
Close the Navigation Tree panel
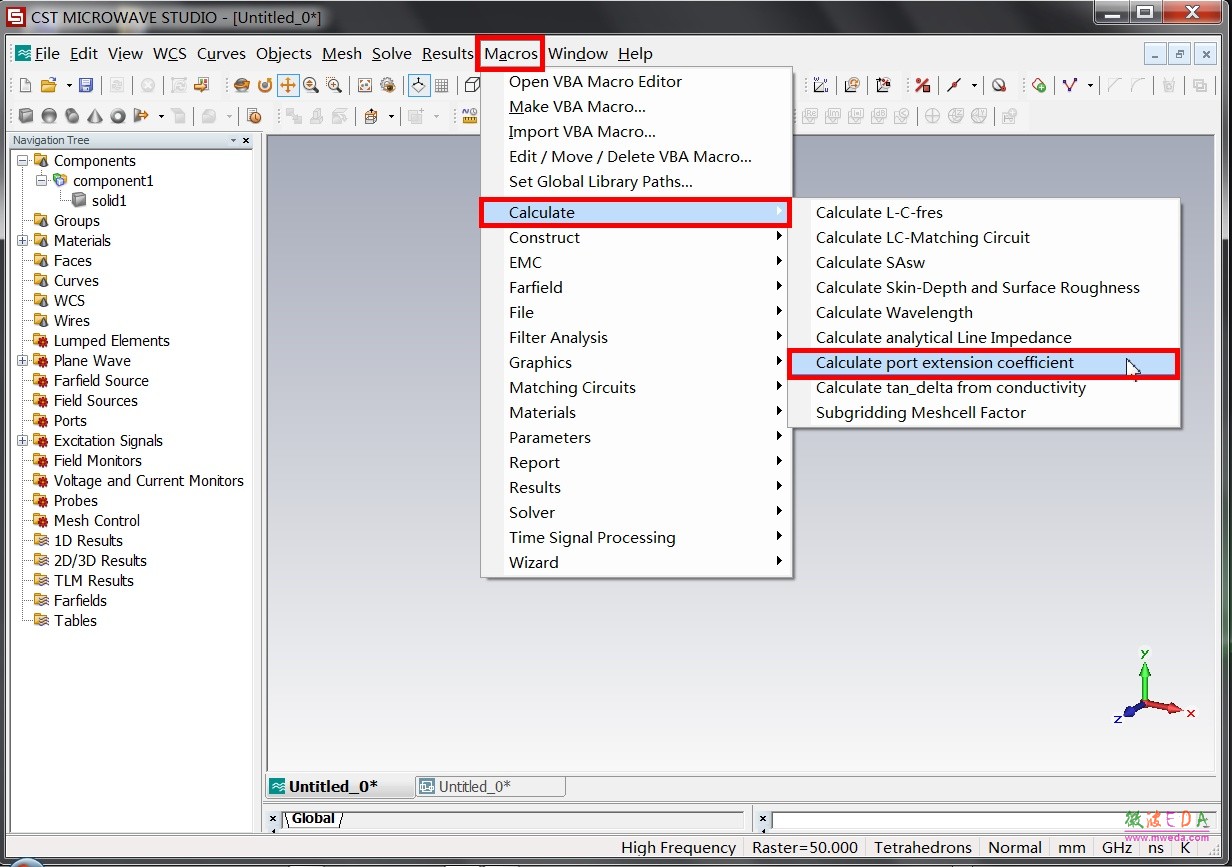(x=246, y=141)
